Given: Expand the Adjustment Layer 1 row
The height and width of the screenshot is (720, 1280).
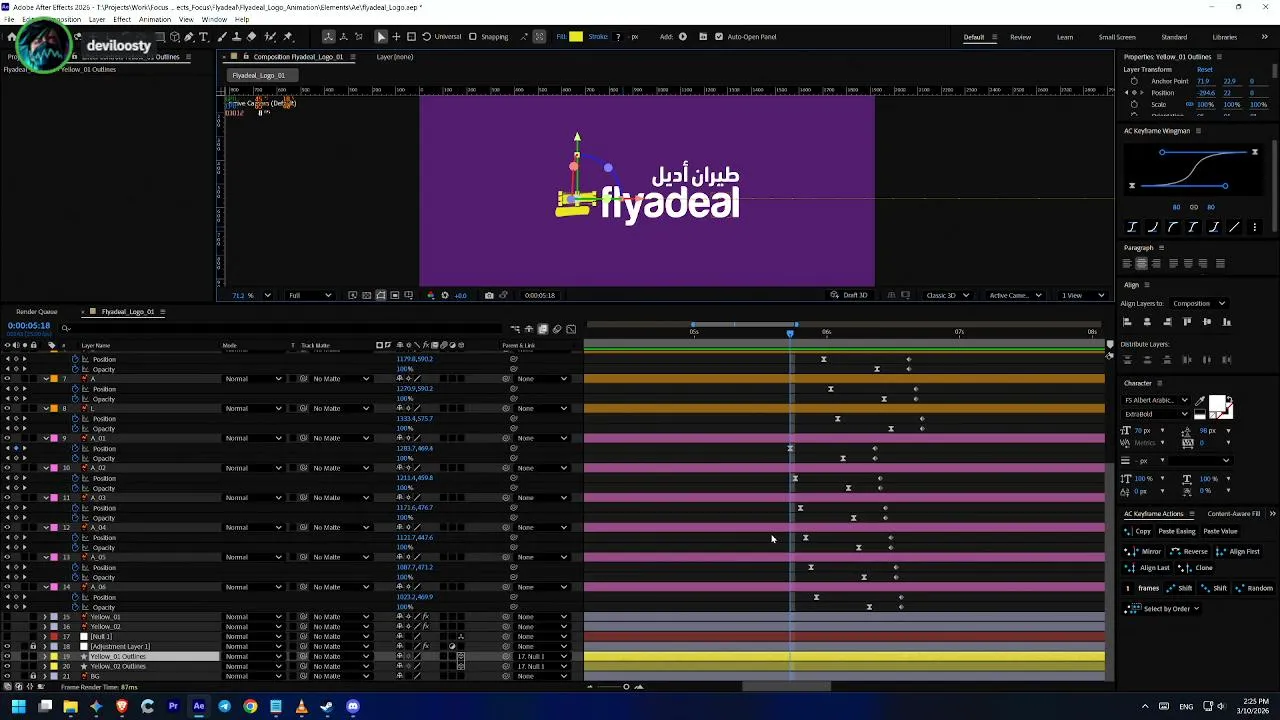Looking at the screenshot, I should [44, 647].
